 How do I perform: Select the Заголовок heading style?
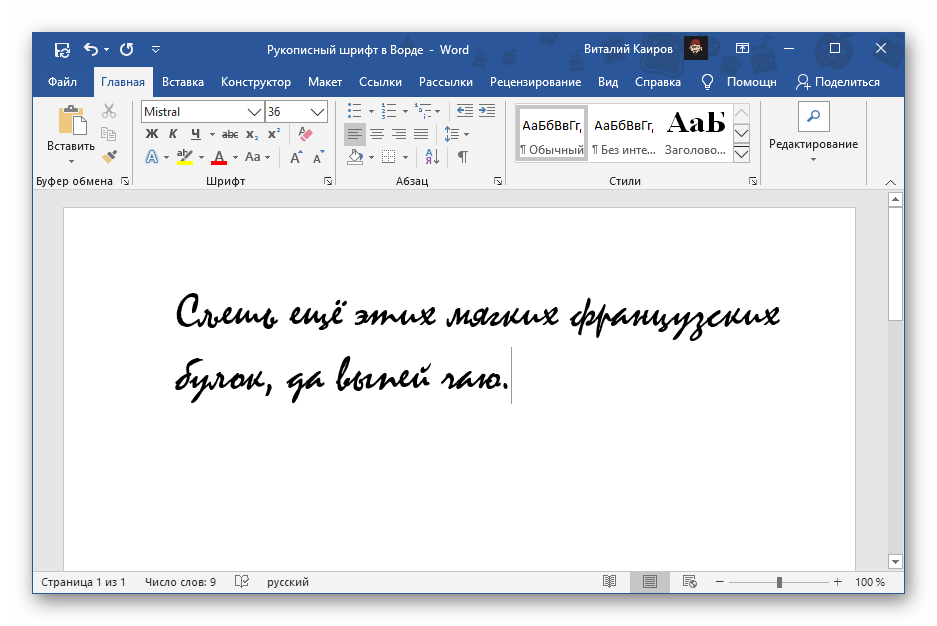[x=695, y=133]
